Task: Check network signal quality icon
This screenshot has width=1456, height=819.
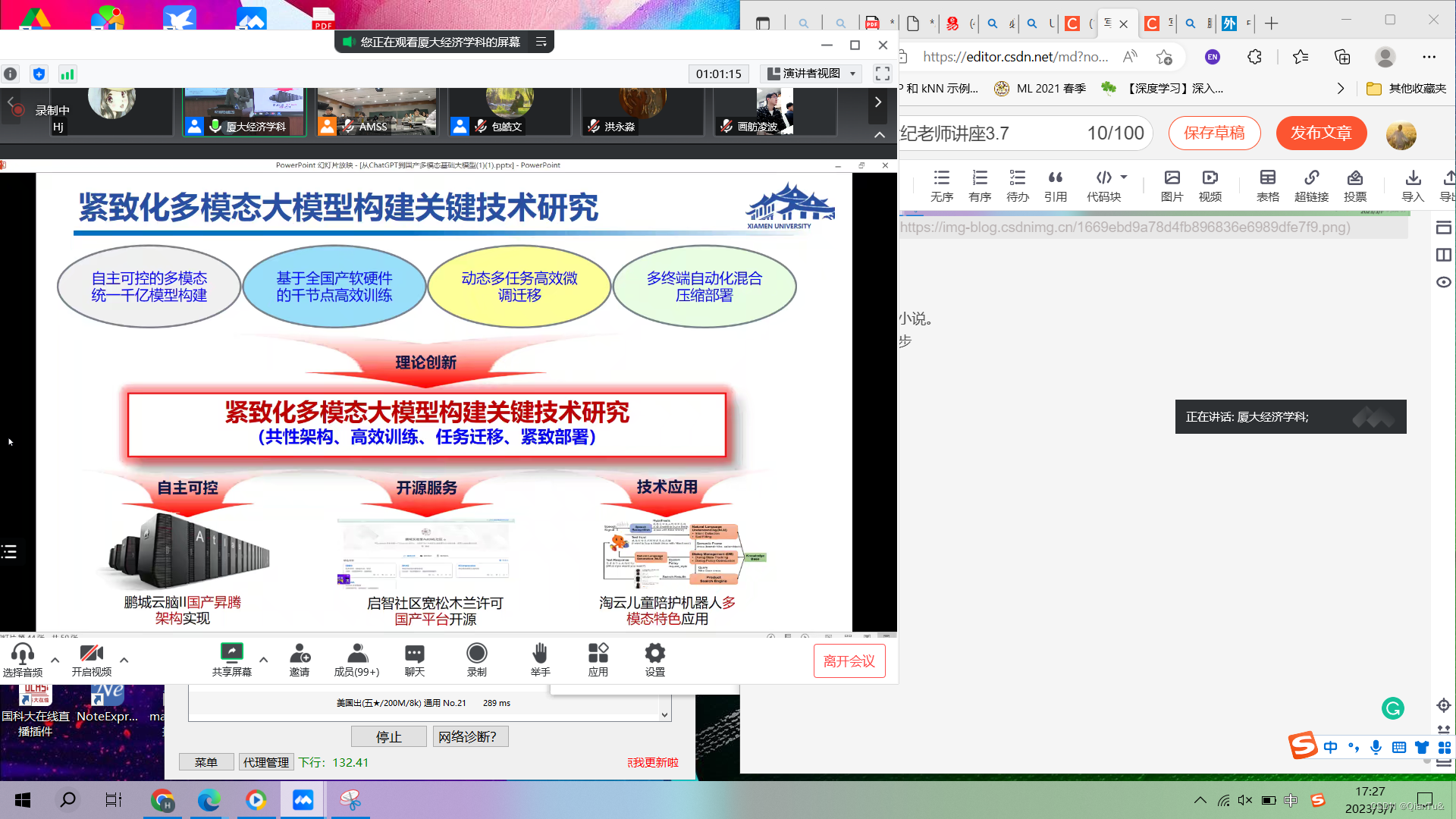Action: coord(67,74)
